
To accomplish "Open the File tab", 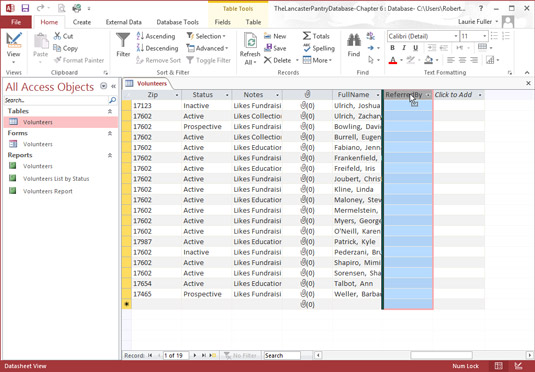I will (16, 22).
